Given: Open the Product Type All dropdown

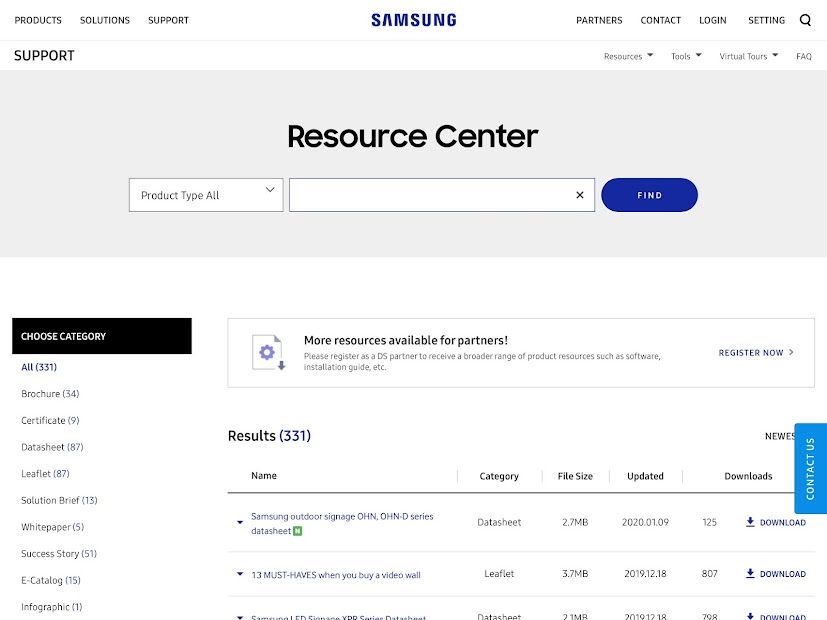Looking at the screenshot, I should [x=205, y=194].
